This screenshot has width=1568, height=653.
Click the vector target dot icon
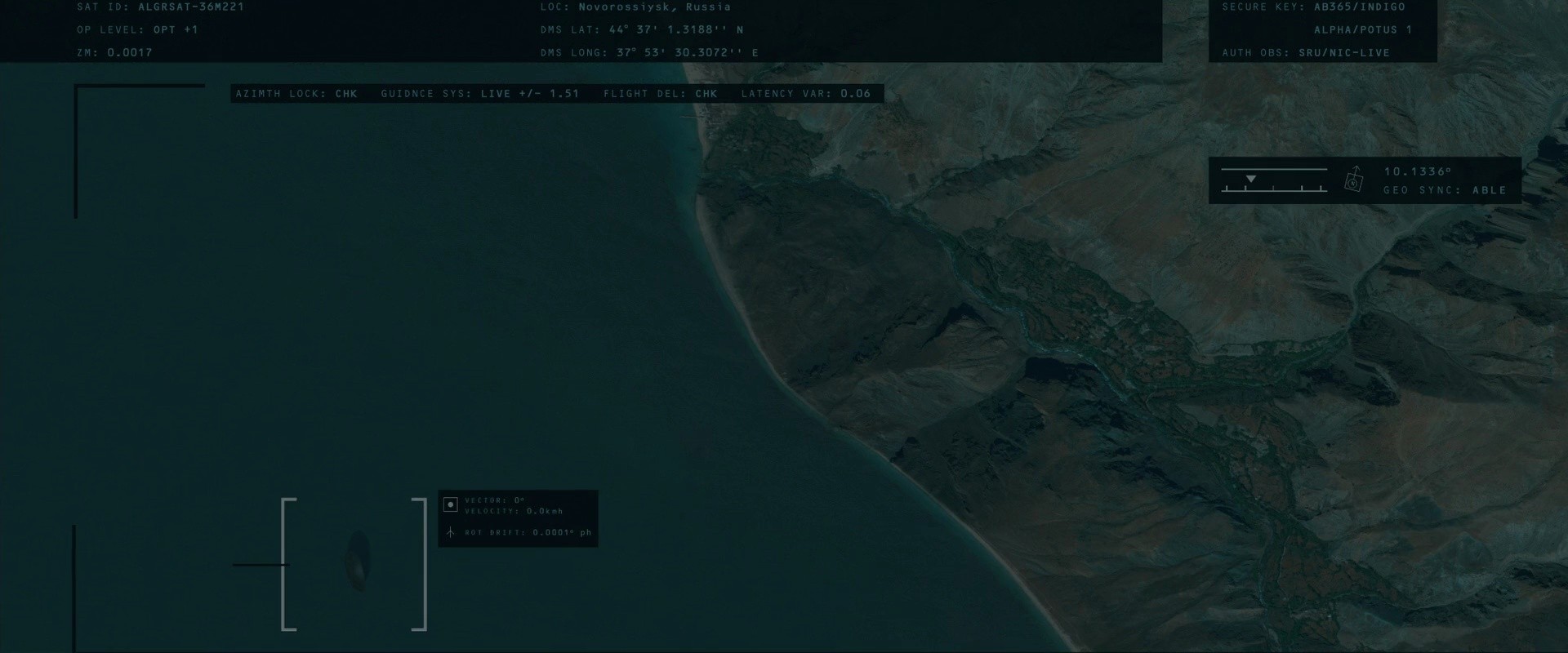450,505
